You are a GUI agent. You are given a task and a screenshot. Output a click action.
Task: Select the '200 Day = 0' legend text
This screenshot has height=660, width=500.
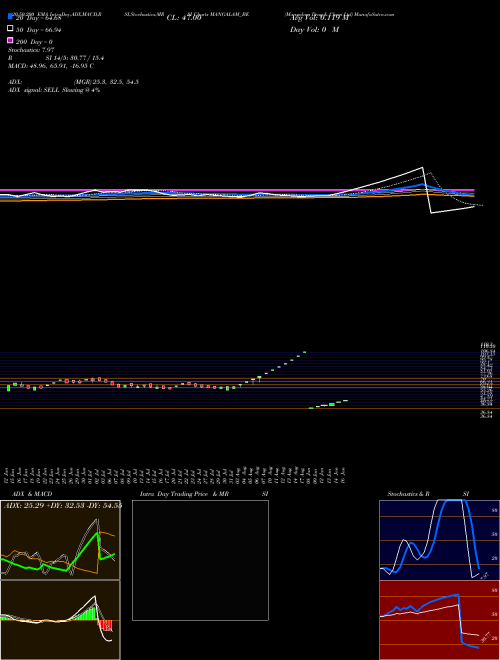[34, 42]
